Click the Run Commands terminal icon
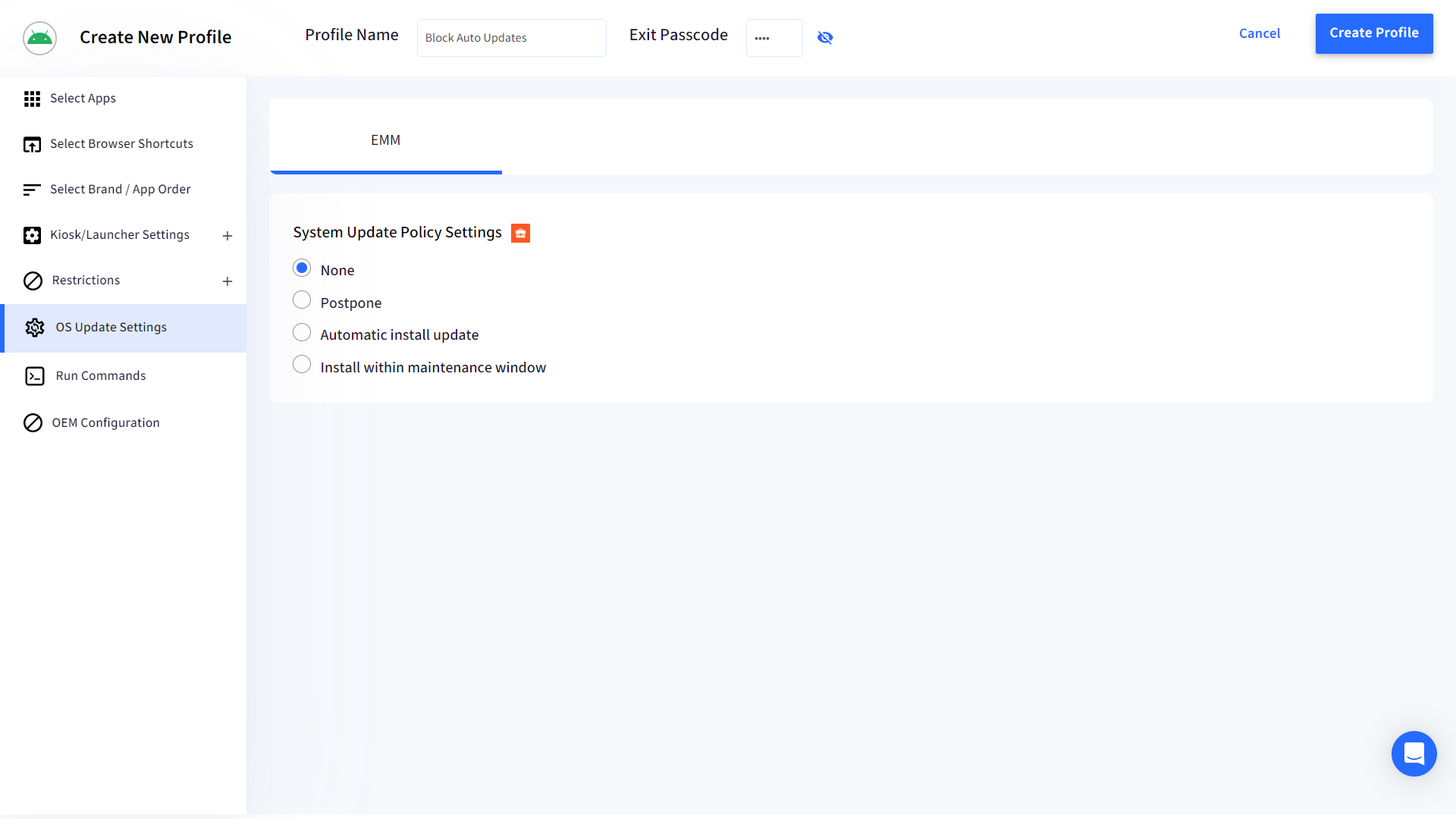Image resolution: width=1456 pixels, height=819 pixels. (35, 376)
